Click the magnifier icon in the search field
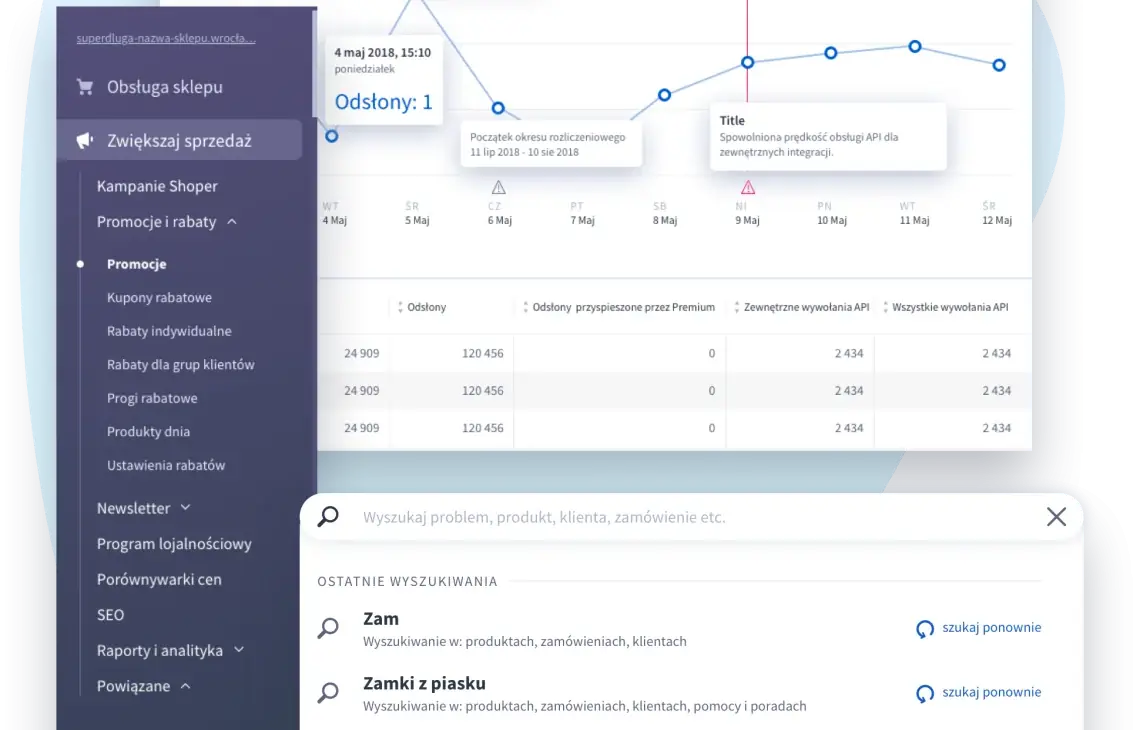1140x730 pixels. click(x=329, y=516)
